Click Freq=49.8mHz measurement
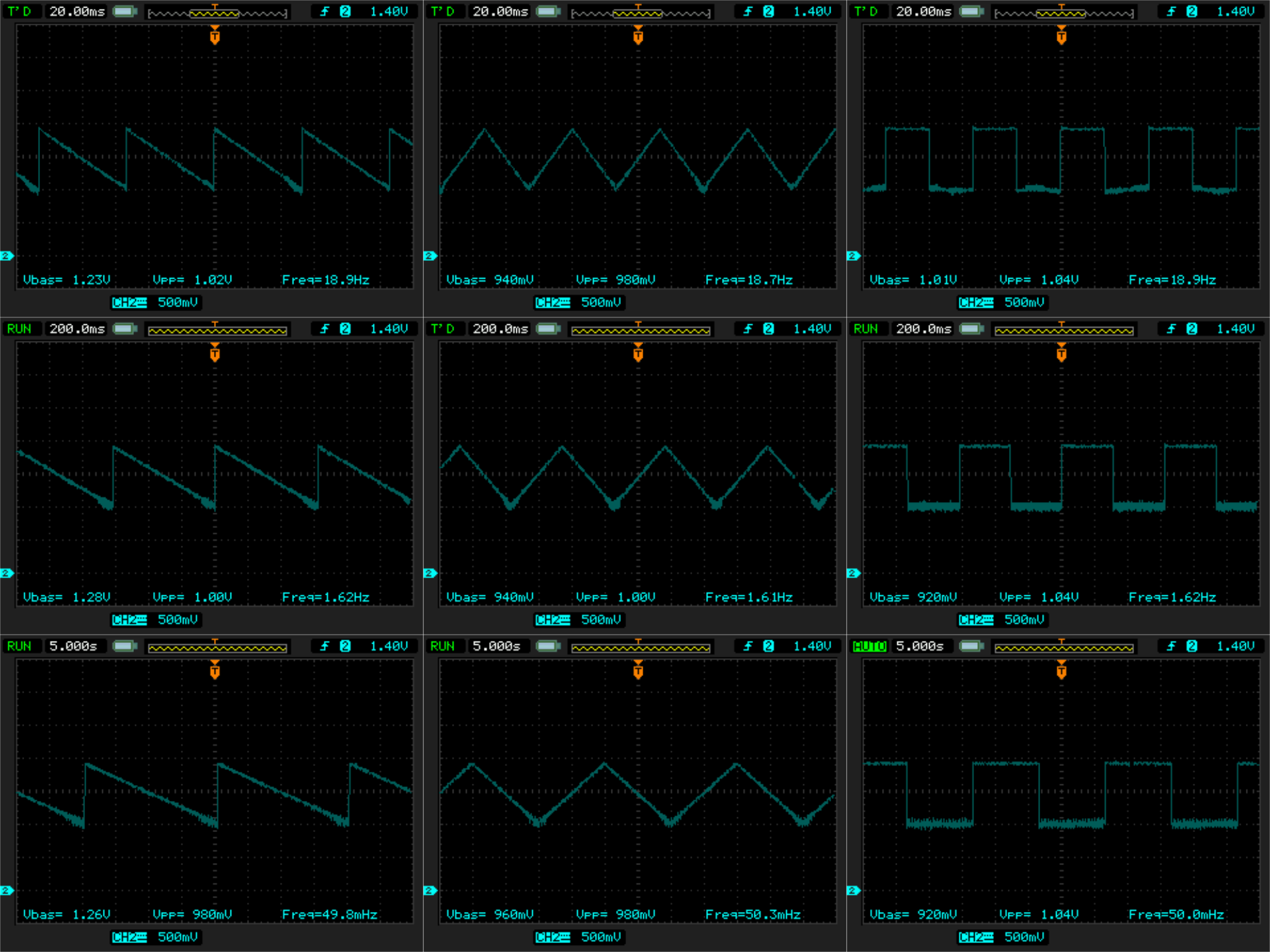The height and width of the screenshot is (952, 1270). (330, 915)
